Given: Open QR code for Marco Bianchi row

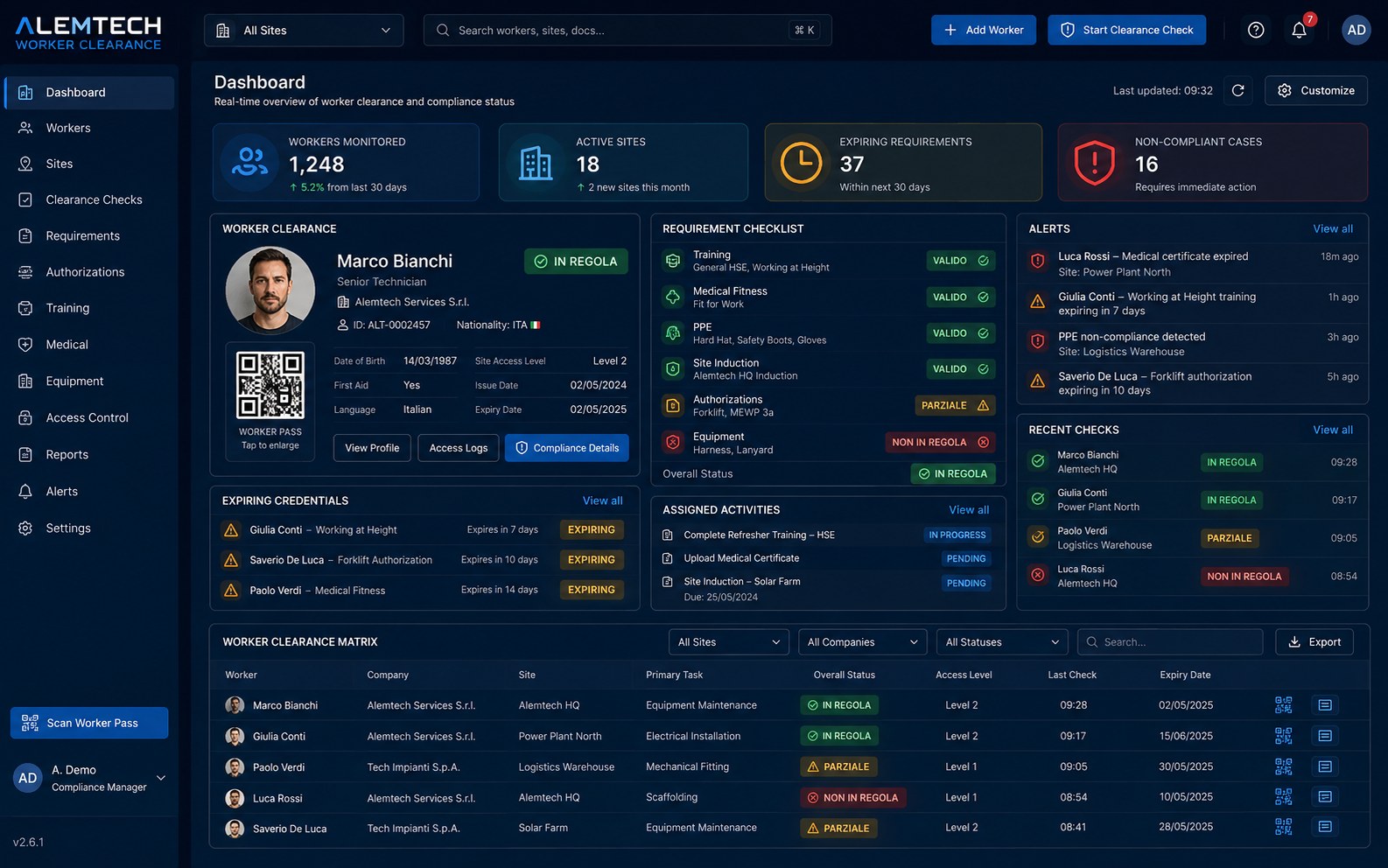Looking at the screenshot, I should 1283,705.
